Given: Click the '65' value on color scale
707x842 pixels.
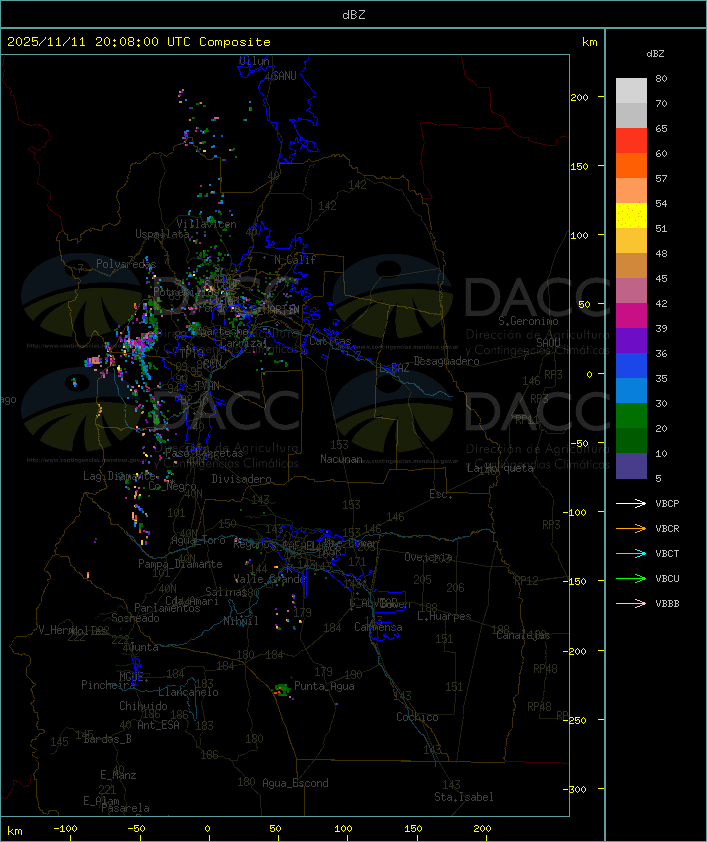Looking at the screenshot, I should 661,129.
